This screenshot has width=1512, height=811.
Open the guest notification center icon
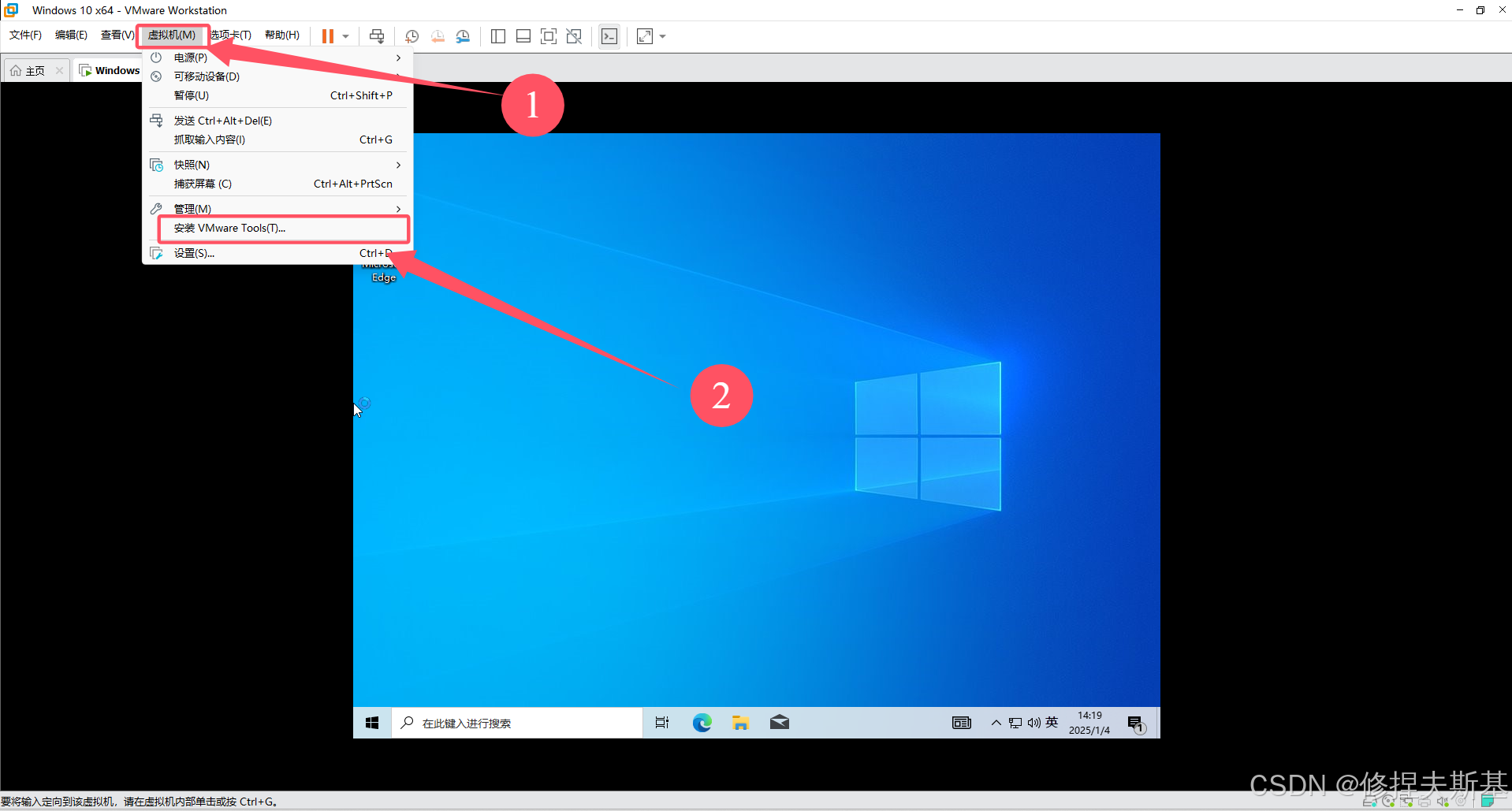click(x=1136, y=724)
